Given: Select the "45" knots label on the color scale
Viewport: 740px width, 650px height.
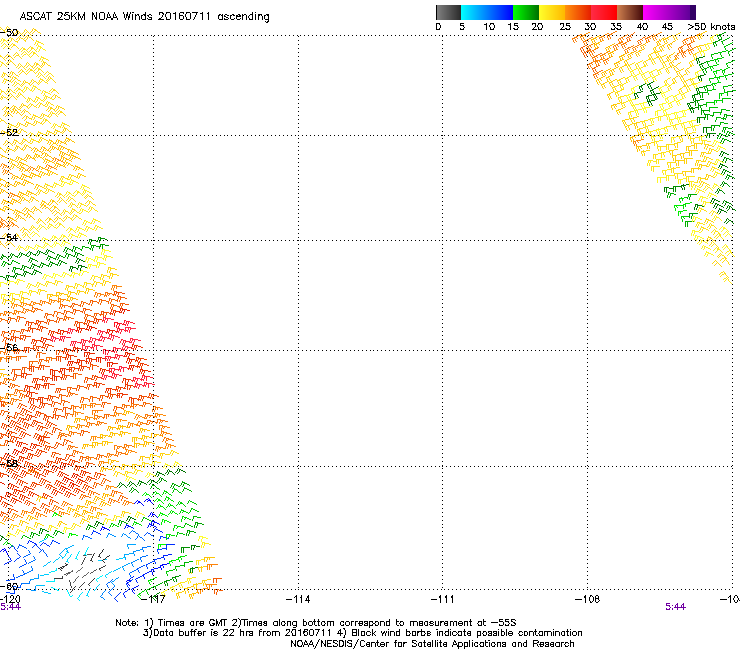Looking at the screenshot, I should coord(667,27).
